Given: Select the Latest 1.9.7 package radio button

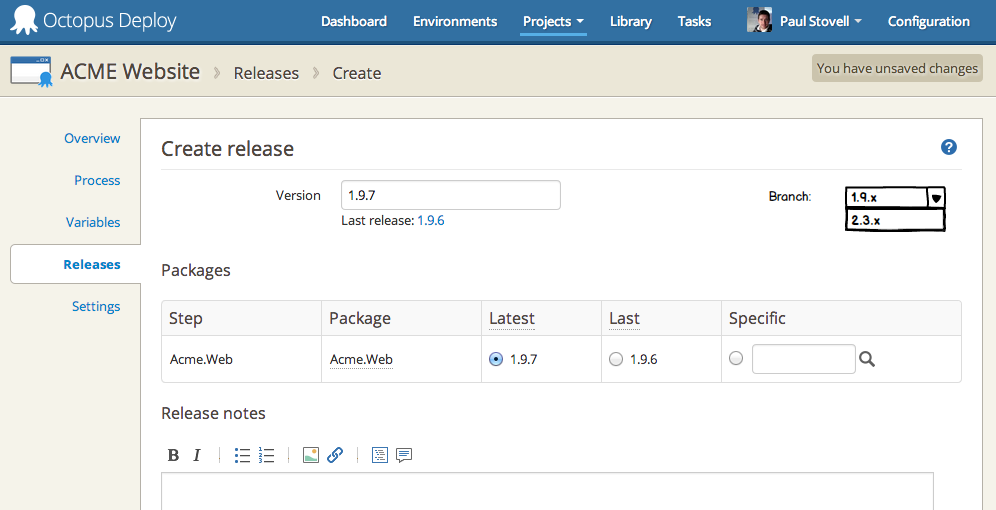Looking at the screenshot, I should [x=496, y=359].
